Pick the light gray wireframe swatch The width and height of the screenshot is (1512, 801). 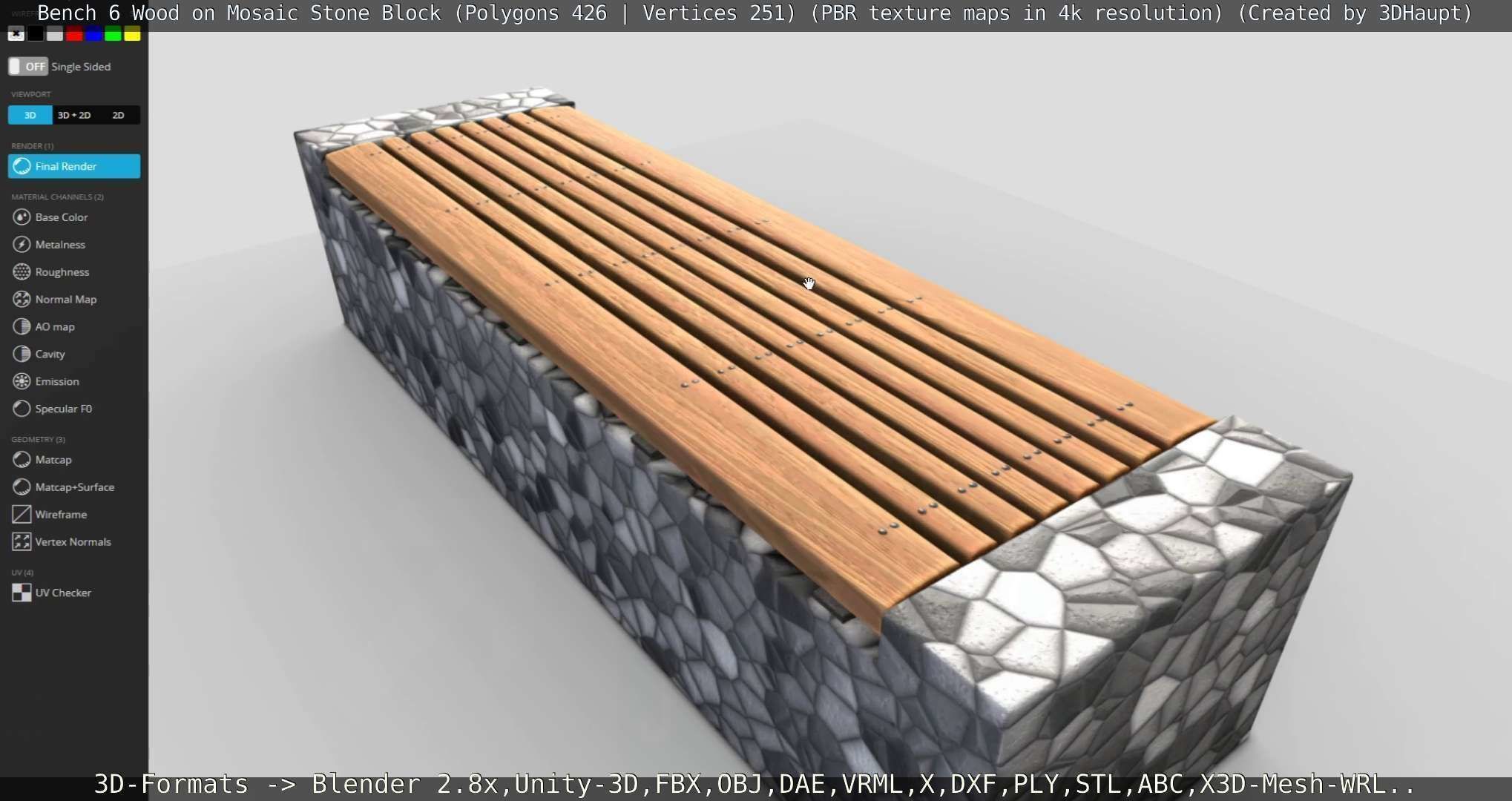[x=55, y=34]
